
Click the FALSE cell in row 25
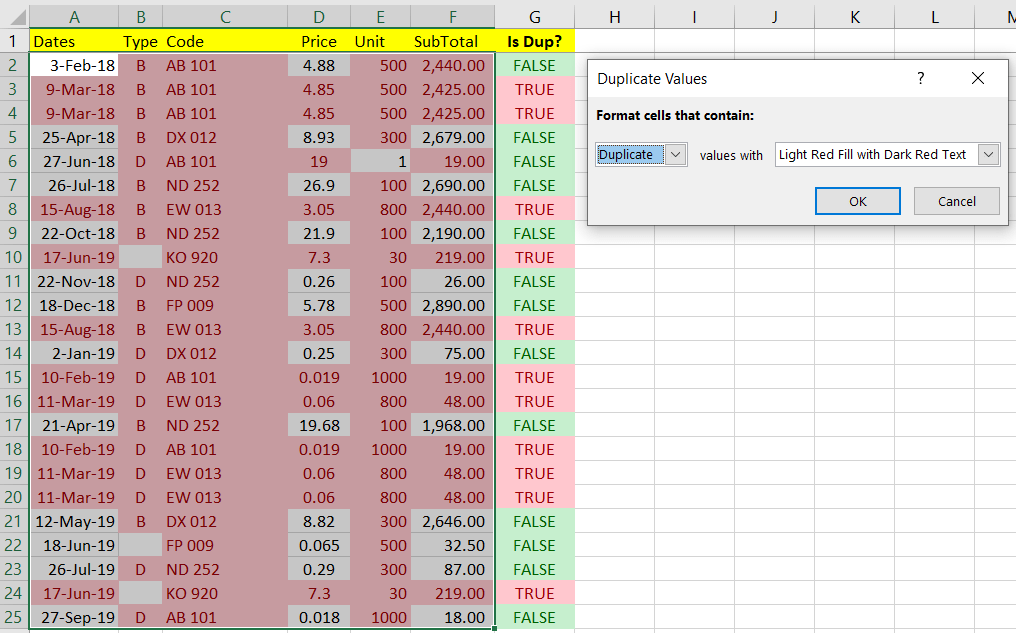(534, 617)
